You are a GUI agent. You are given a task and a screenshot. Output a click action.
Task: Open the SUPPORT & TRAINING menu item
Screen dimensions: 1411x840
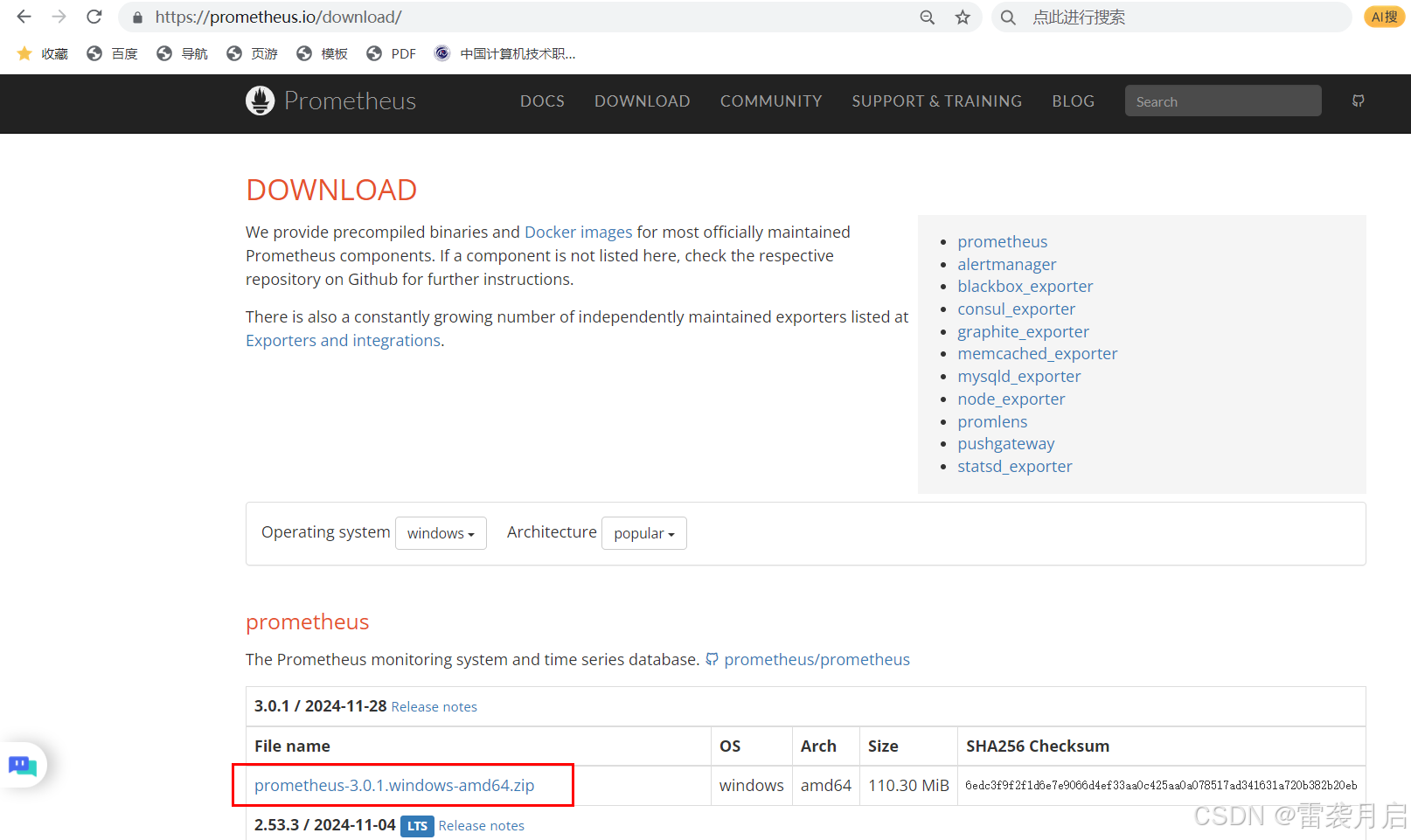pyautogui.click(x=937, y=101)
